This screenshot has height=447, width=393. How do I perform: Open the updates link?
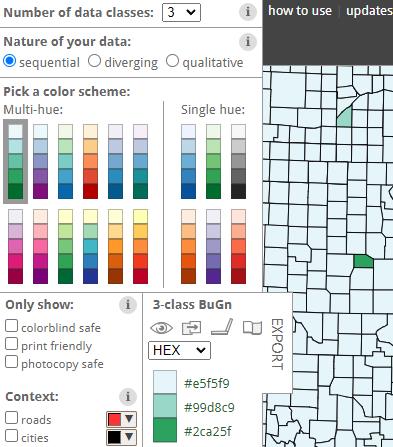[369, 11]
